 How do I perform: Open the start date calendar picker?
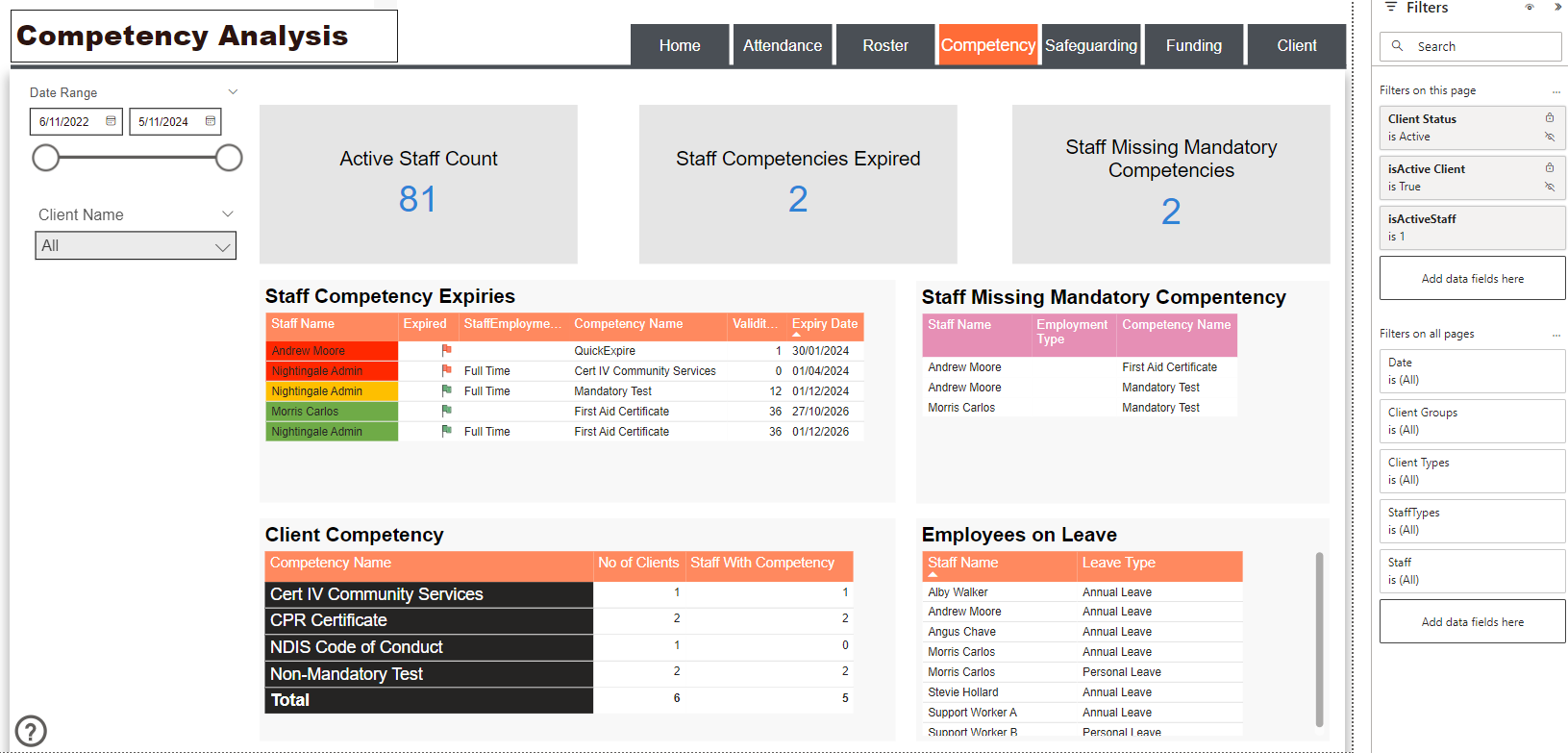(111, 121)
